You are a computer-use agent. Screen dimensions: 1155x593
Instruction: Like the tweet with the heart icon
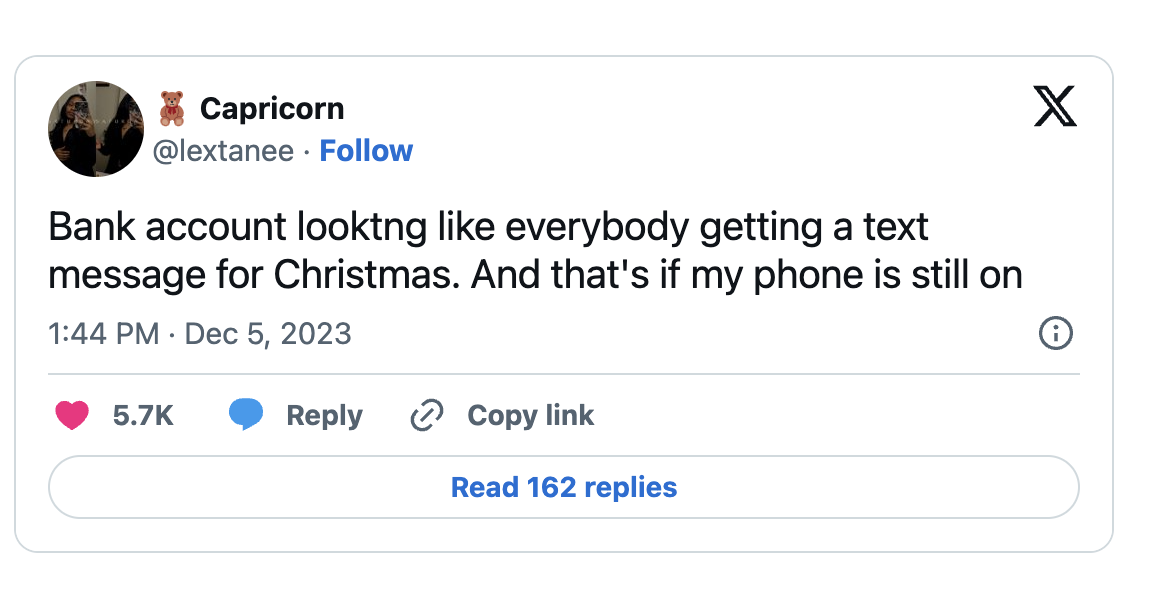[72, 415]
